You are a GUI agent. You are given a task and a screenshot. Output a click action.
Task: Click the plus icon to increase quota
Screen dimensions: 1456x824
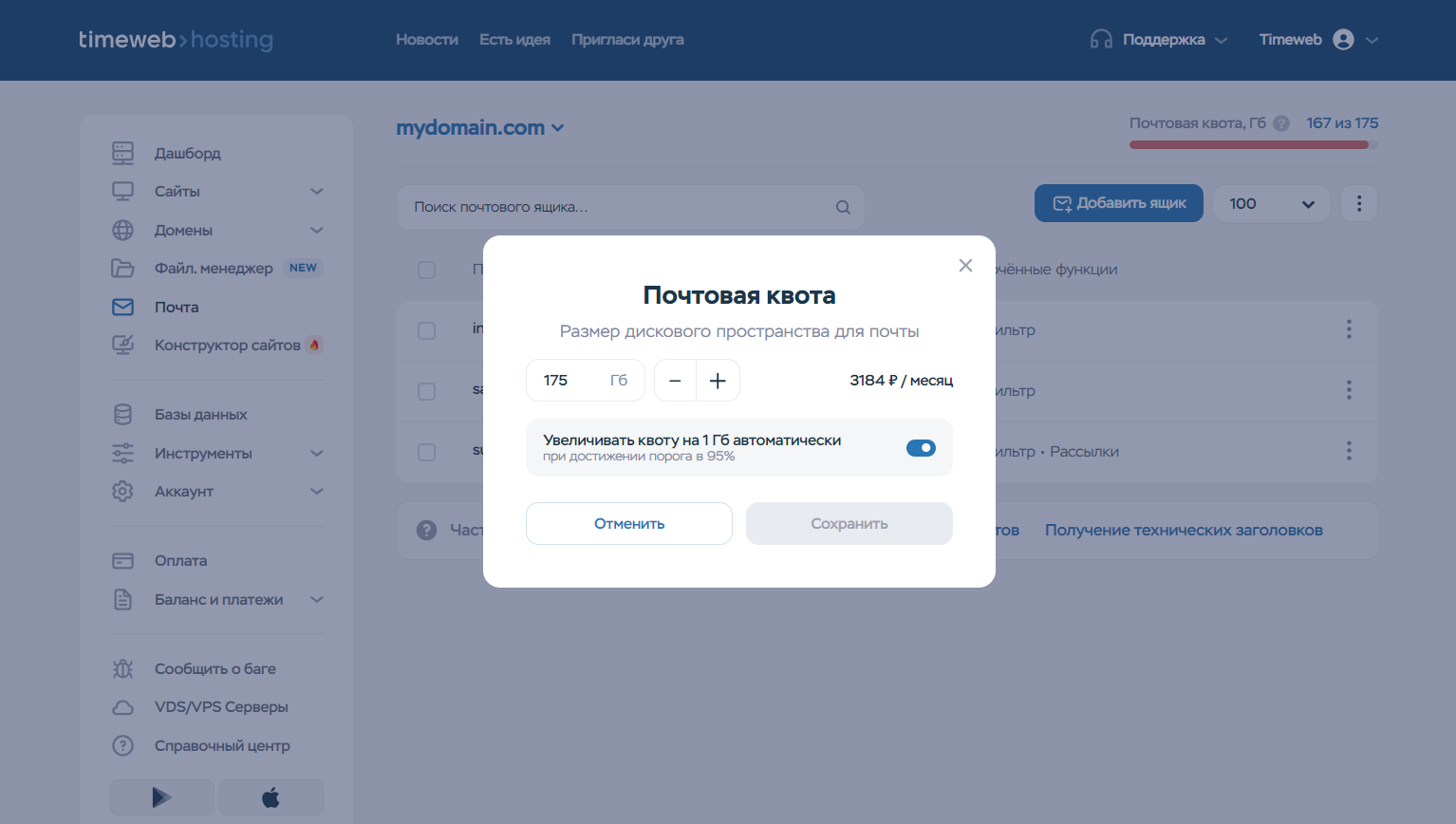(x=718, y=381)
